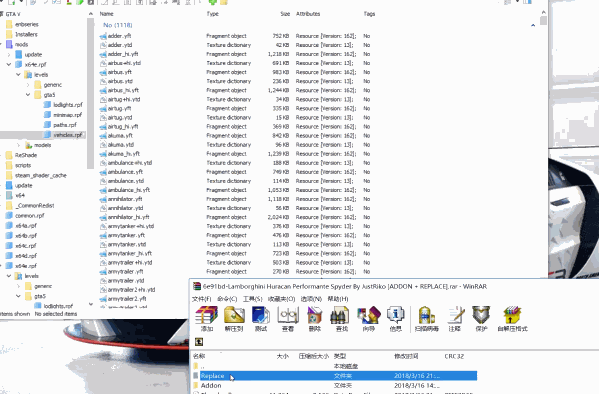This screenshot has height=394, width=599.
Task: Sort OpenIV file list by Attributes column
Action: click(308, 14)
